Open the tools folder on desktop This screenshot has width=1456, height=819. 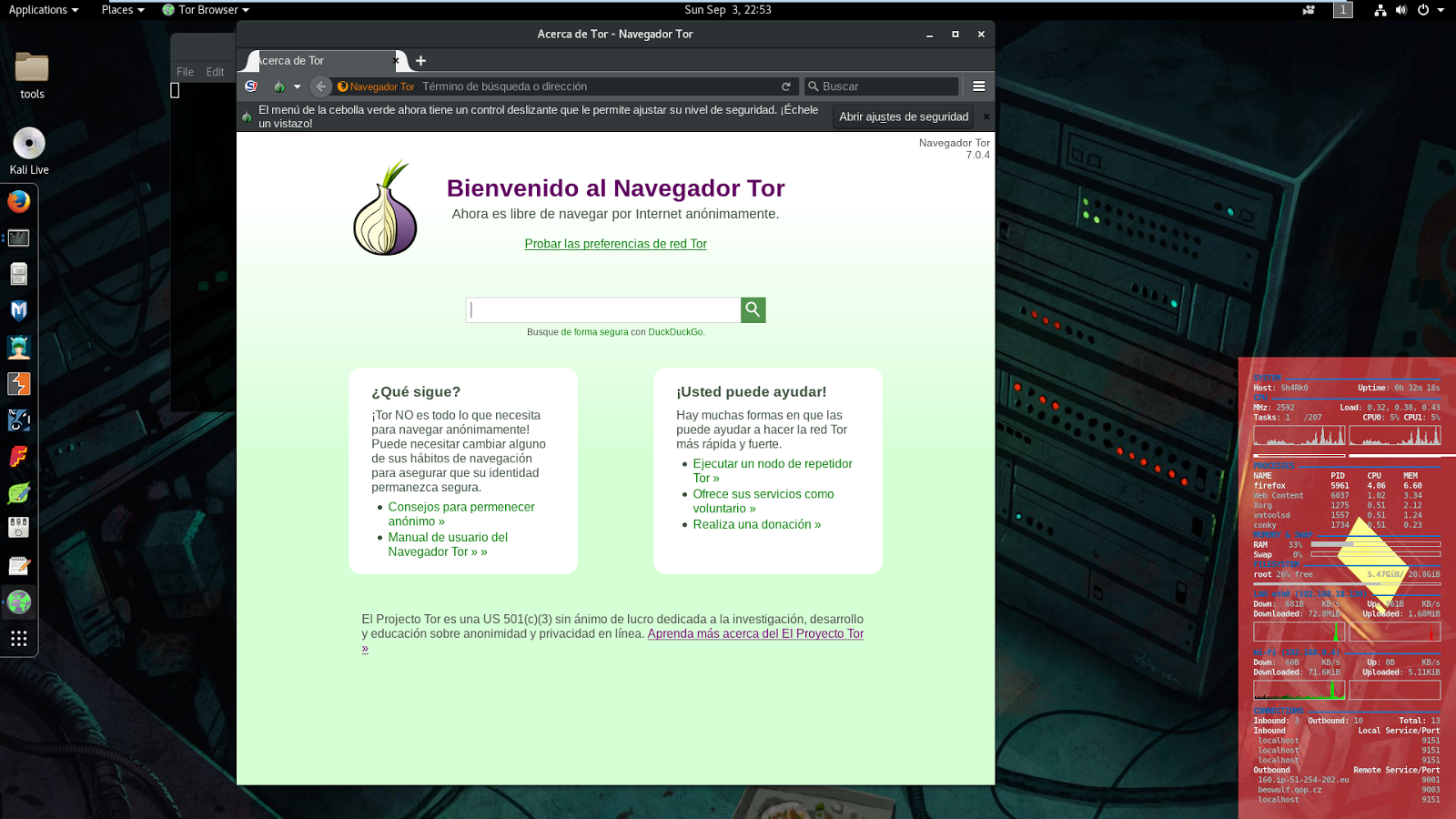point(32,76)
